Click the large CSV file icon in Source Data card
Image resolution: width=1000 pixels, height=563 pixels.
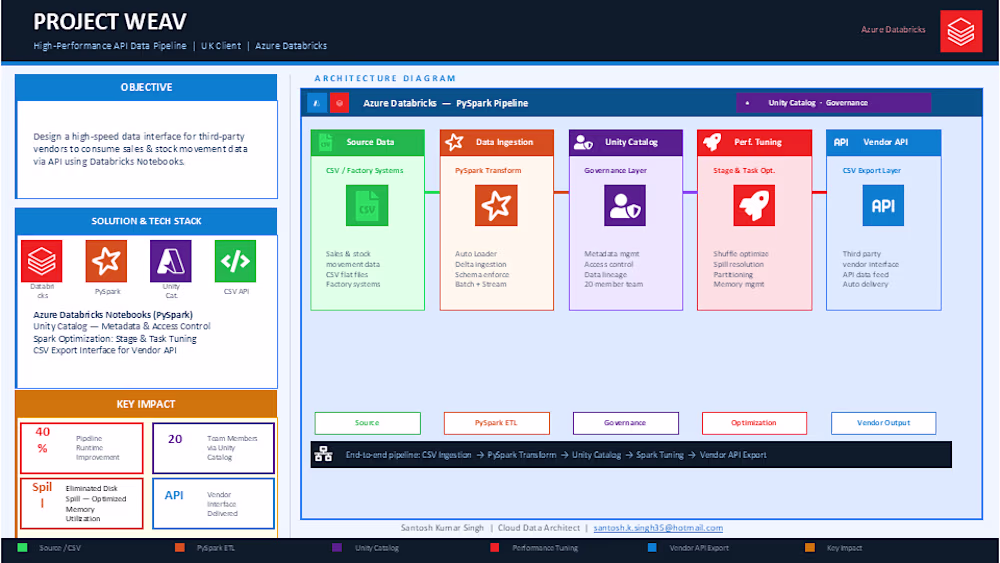pyautogui.click(x=367, y=205)
